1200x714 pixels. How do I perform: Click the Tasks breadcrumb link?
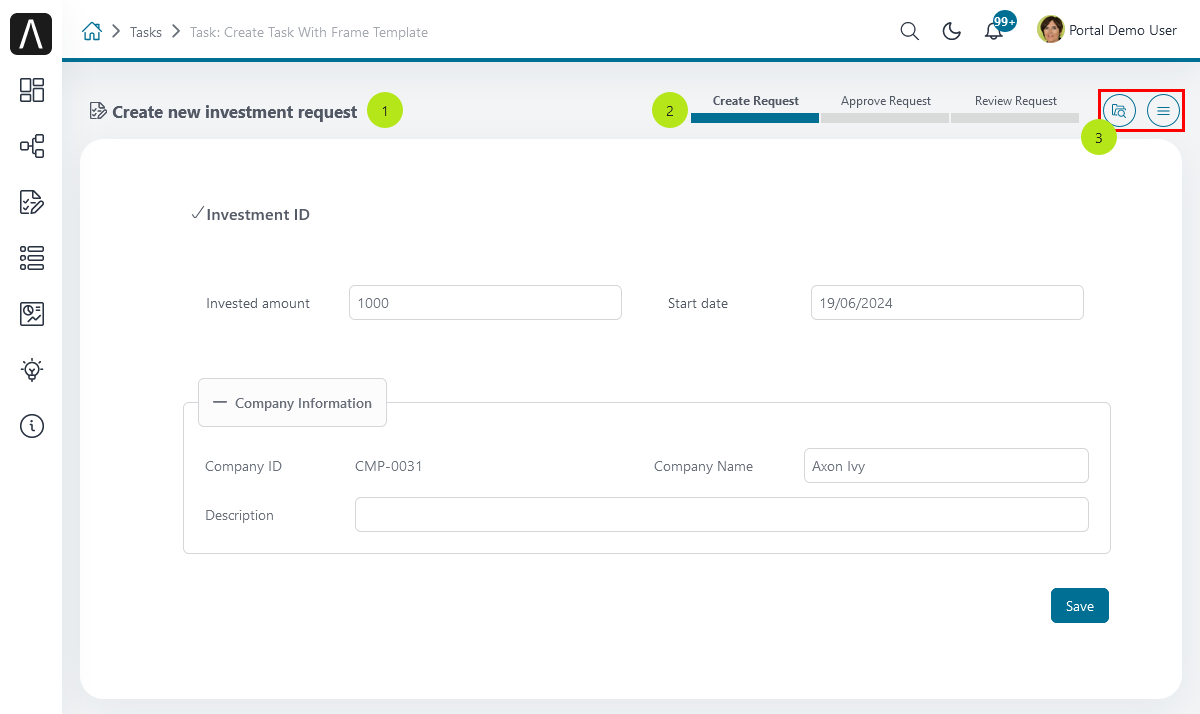146,32
